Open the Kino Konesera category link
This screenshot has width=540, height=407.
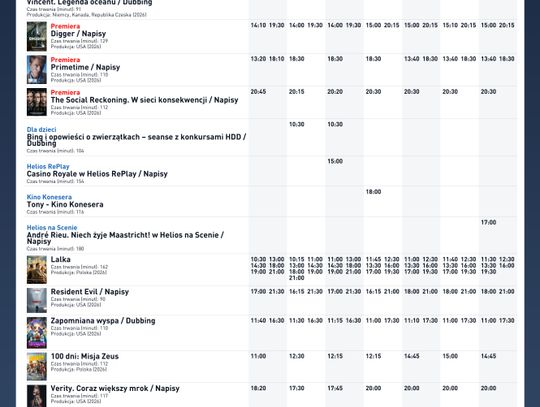click(49, 197)
